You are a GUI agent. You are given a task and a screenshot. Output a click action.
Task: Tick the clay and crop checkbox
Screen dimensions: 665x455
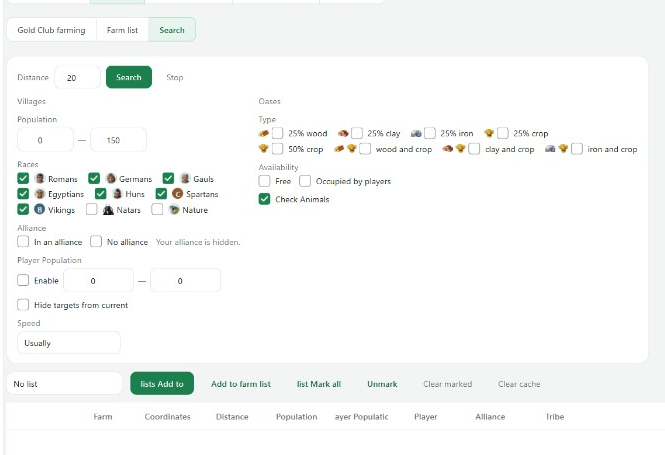coord(474,149)
